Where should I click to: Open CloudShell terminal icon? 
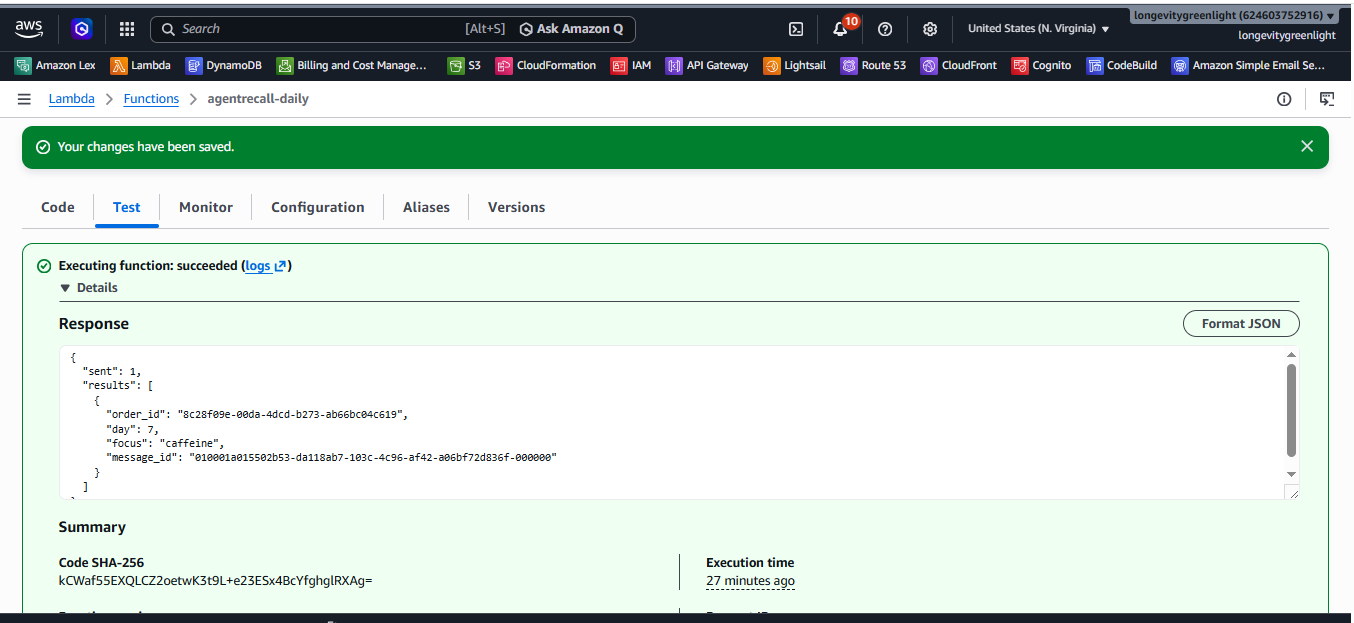(x=796, y=29)
